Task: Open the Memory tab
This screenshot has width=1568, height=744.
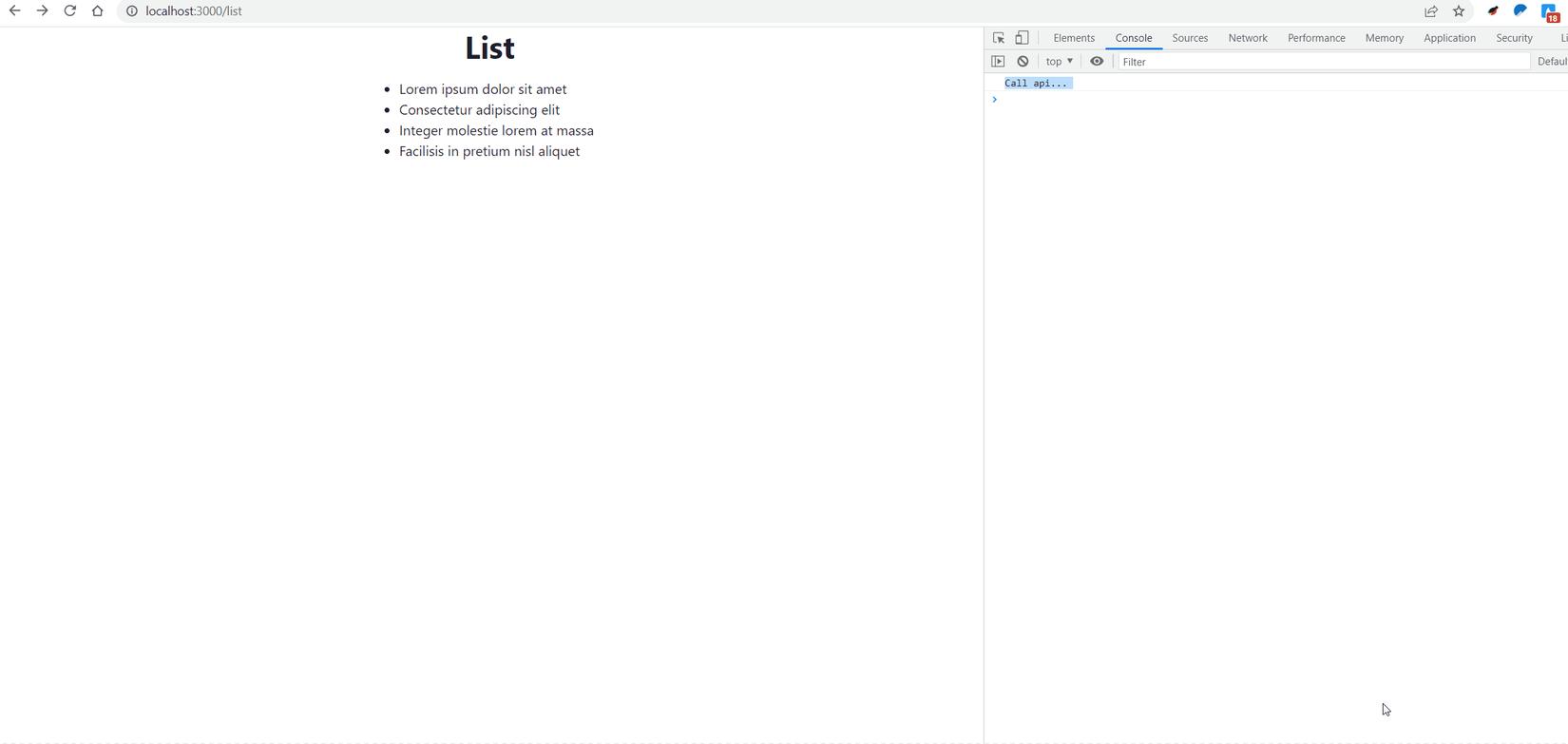Action: click(x=1384, y=38)
